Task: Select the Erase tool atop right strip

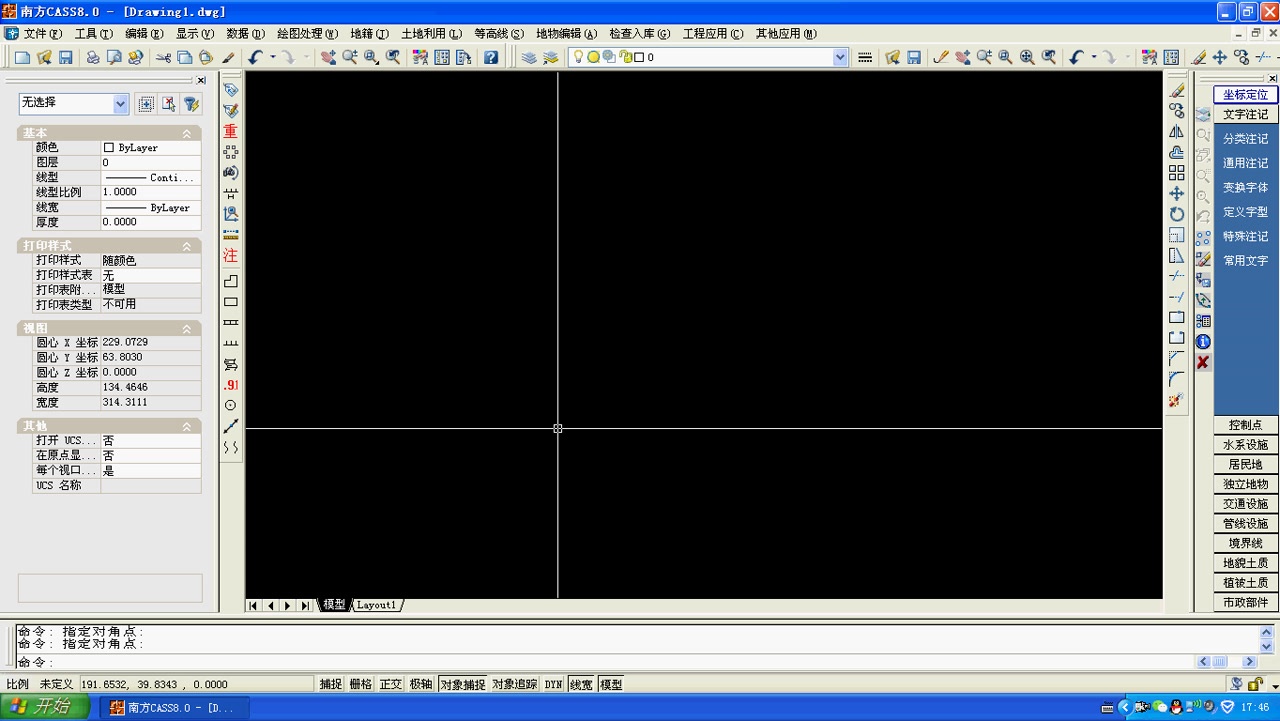Action: 1177,91
